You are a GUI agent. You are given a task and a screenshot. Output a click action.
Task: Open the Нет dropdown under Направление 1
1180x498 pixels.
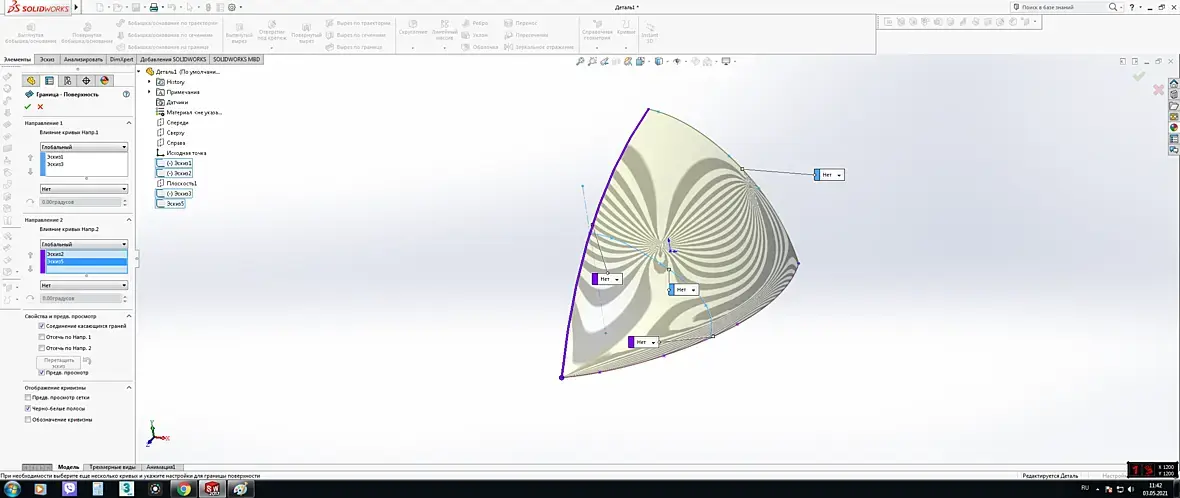84,189
